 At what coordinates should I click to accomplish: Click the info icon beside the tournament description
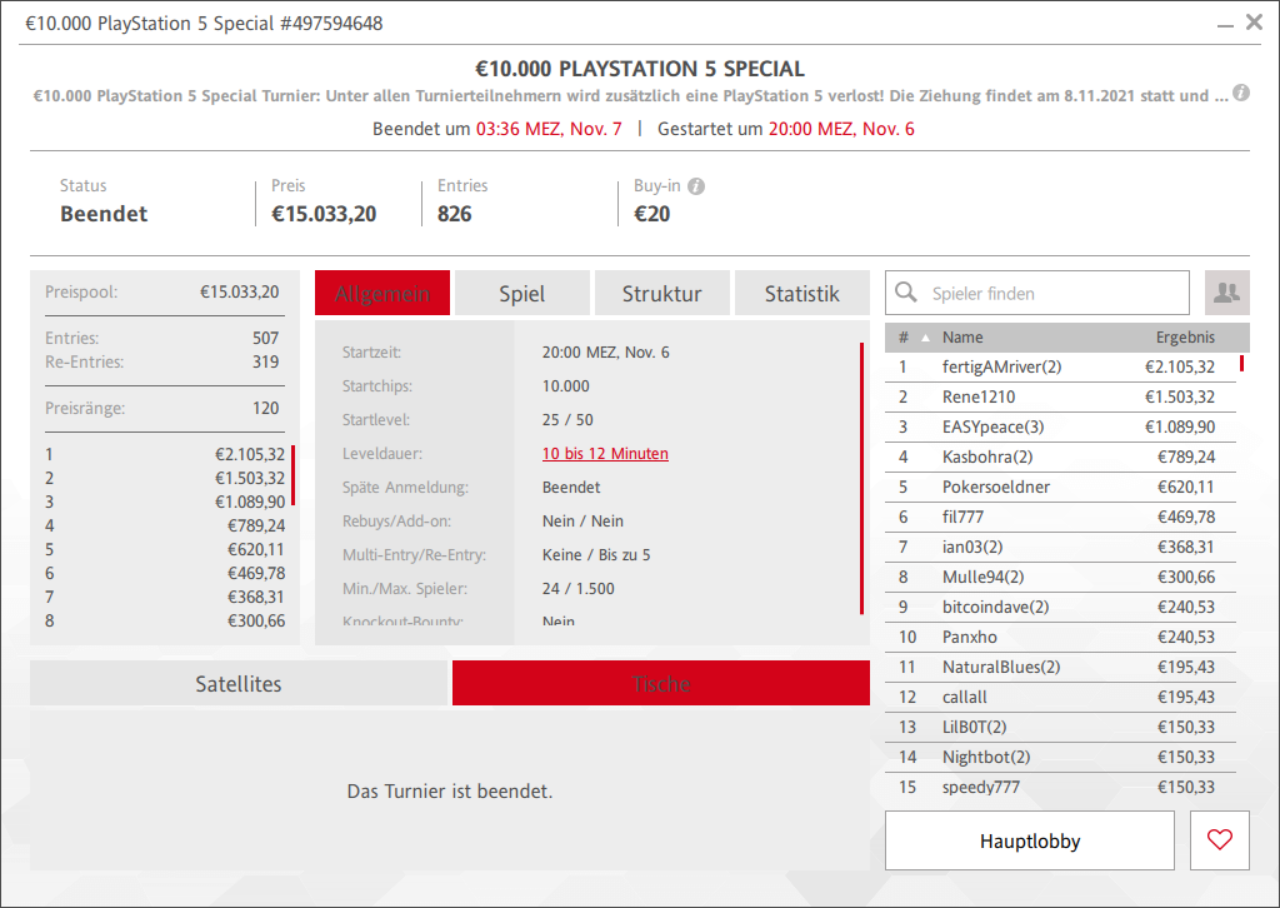click(x=1241, y=93)
